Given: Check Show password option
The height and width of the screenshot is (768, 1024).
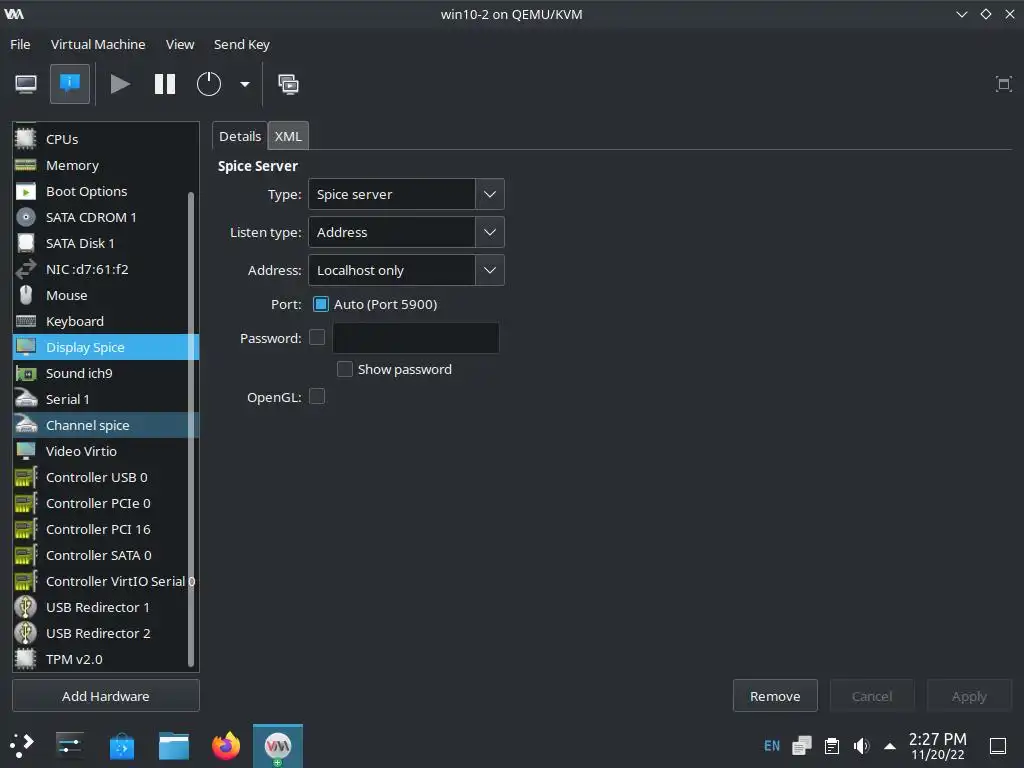Looking at the screenshot, I should coord(345,369).
